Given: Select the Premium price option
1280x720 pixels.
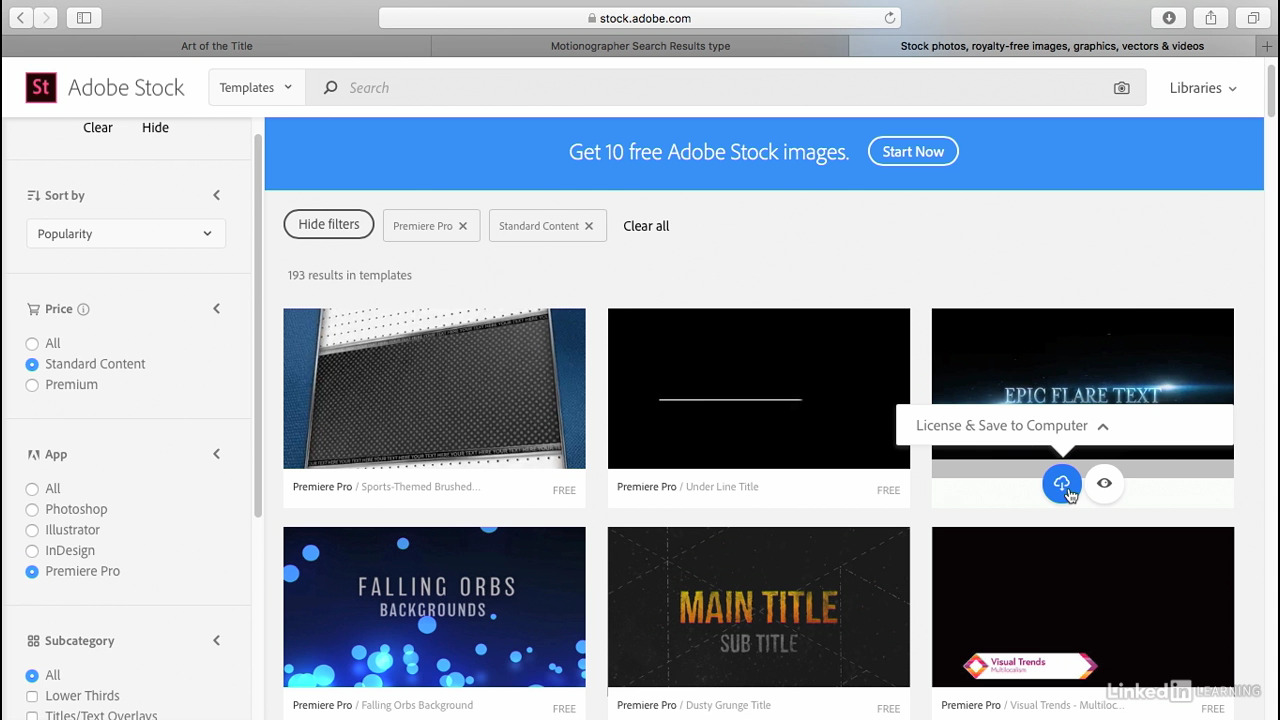Looking at the screenshot, I should tap(32, 385).
